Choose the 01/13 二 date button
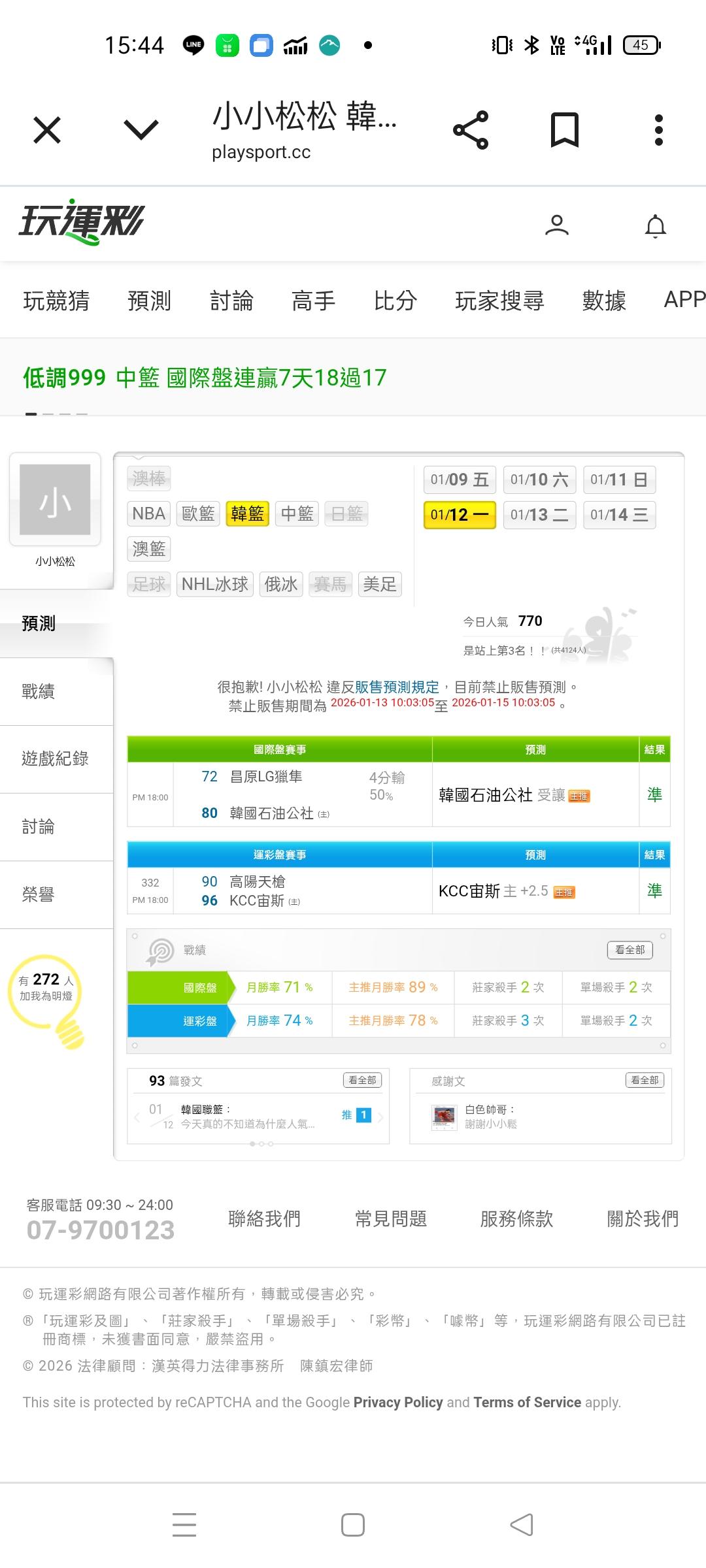This screenshot has width=706, height=1568. 539,515
